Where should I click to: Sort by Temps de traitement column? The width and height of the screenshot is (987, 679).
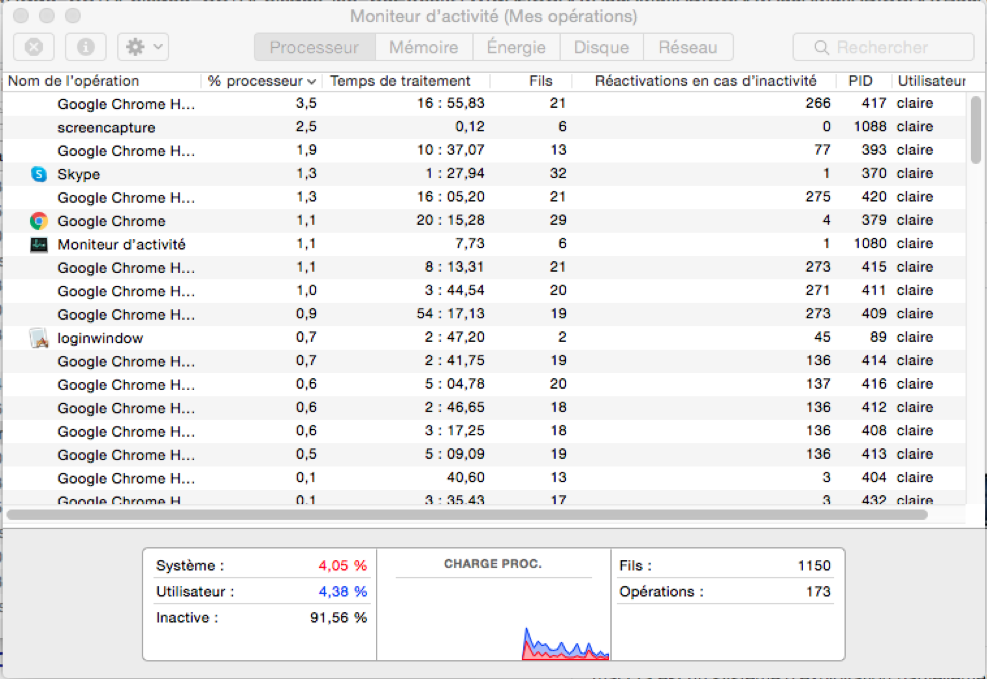click(406, 81)
